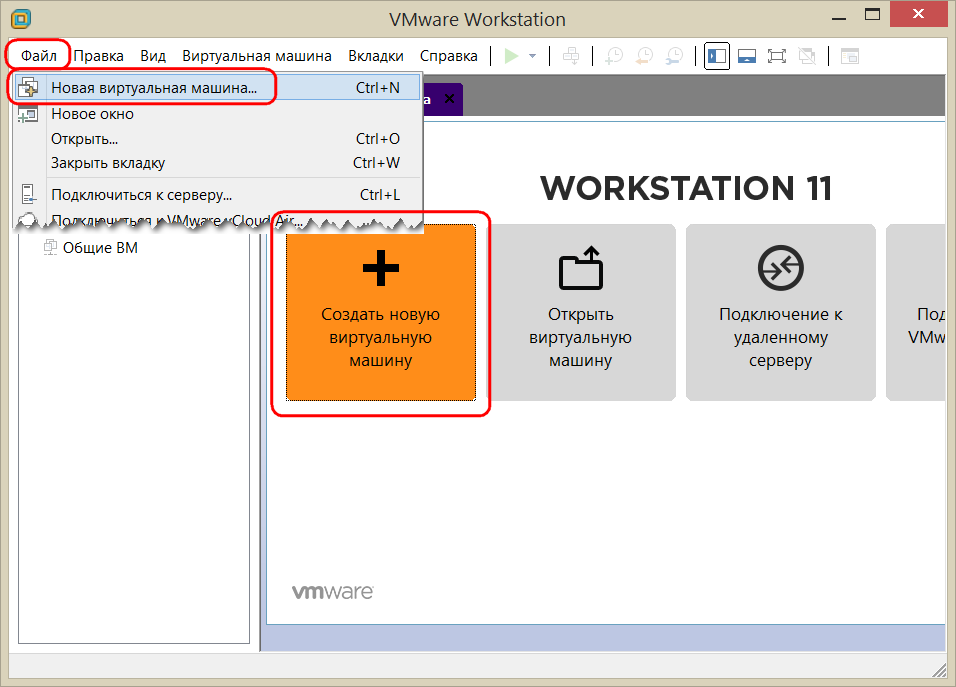
Task: Click Открыть виртуальную машину tile
Action: click(x=580, y=312)
